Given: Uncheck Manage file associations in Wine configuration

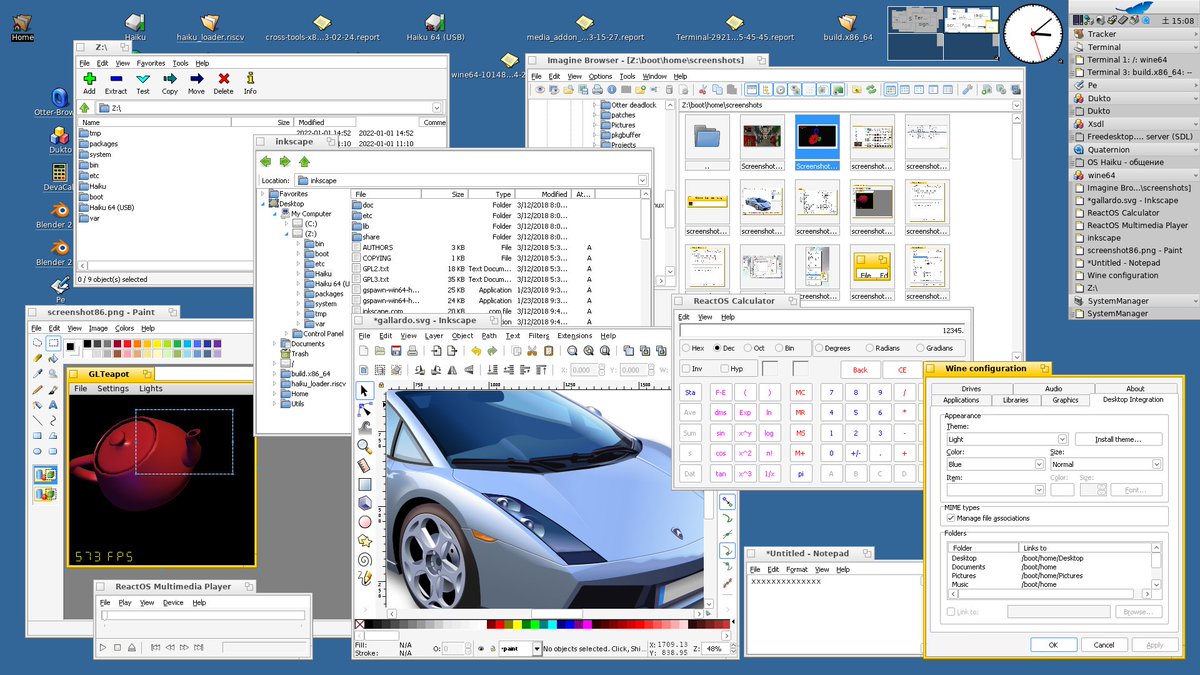Looking at the screenshot, I should pyautogui.click(x=950, y=518).
